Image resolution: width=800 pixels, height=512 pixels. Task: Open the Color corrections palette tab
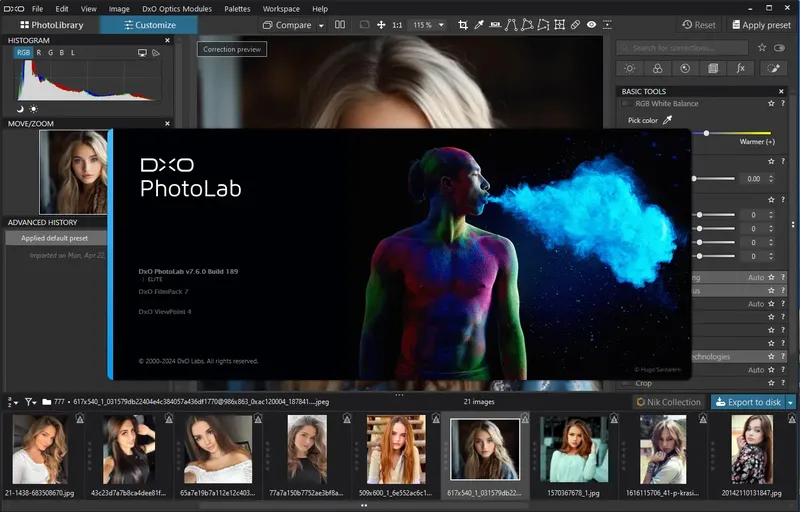pos(657,68)
